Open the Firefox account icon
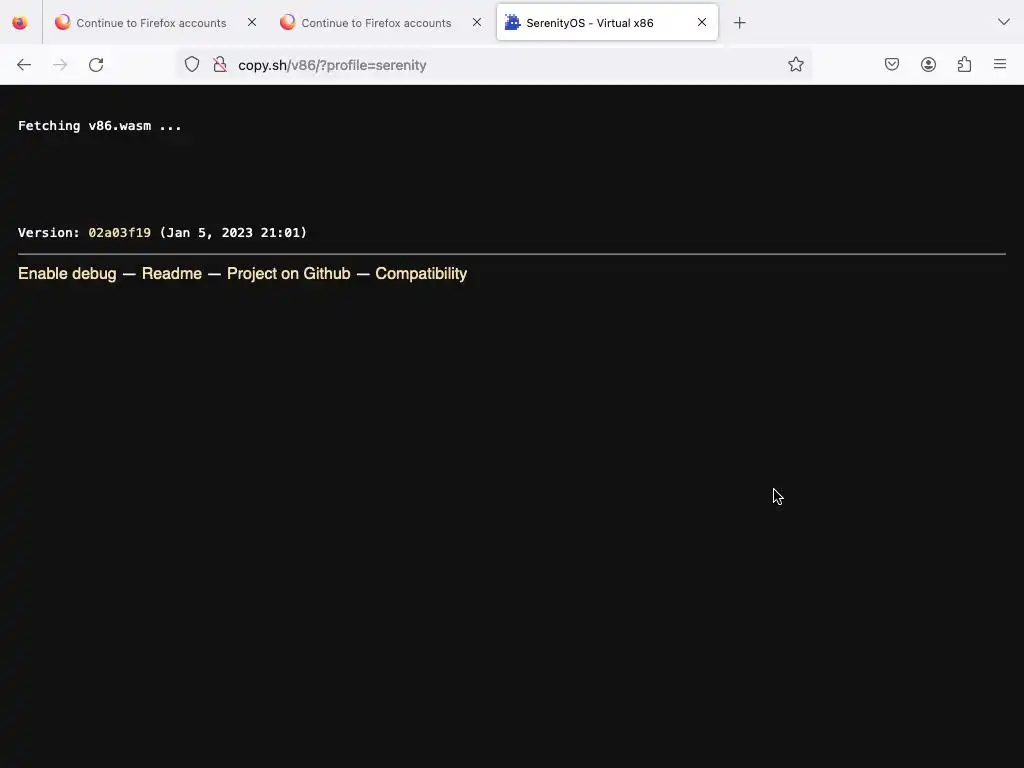 (928, 65)
